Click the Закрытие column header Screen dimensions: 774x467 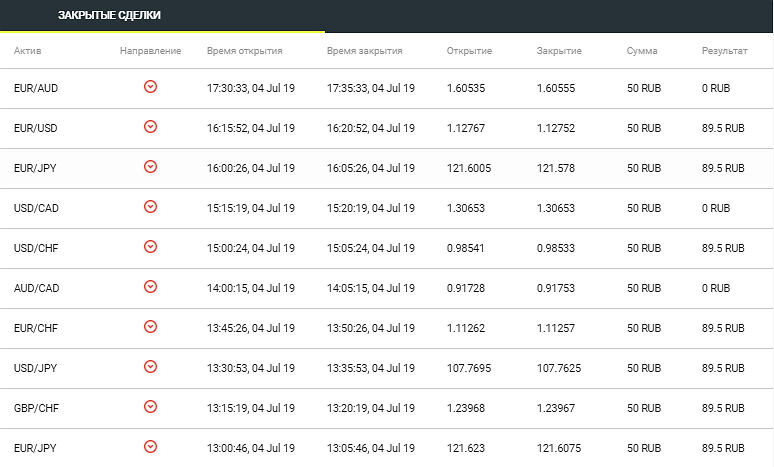pyautogui.click(x=559, y=51)
